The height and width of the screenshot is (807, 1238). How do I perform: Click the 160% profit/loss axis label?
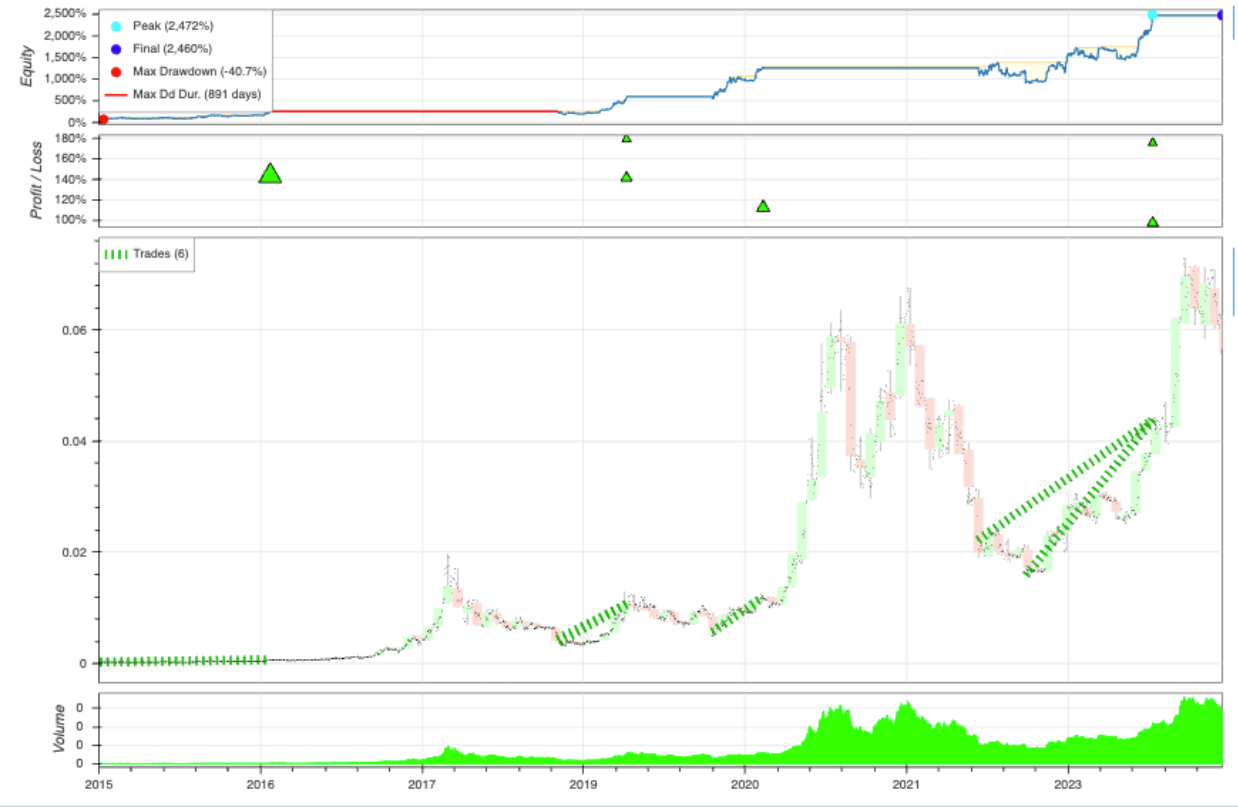click(x=70, y=159)
